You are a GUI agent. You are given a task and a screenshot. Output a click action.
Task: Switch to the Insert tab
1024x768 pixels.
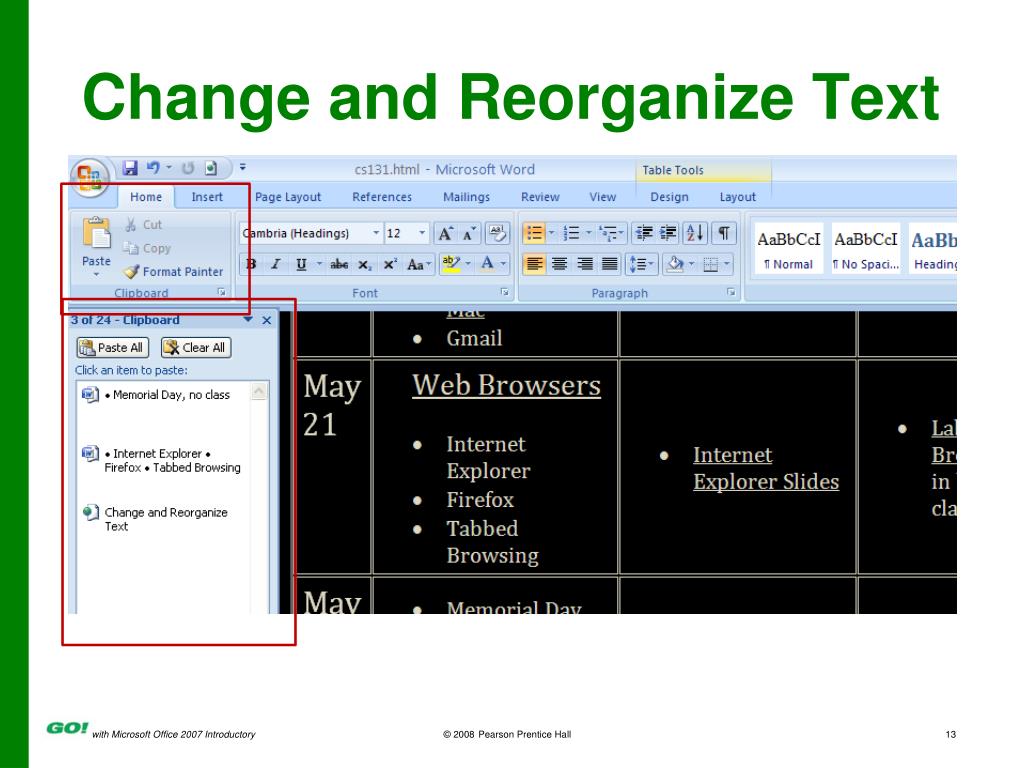[x=207, y=197]
